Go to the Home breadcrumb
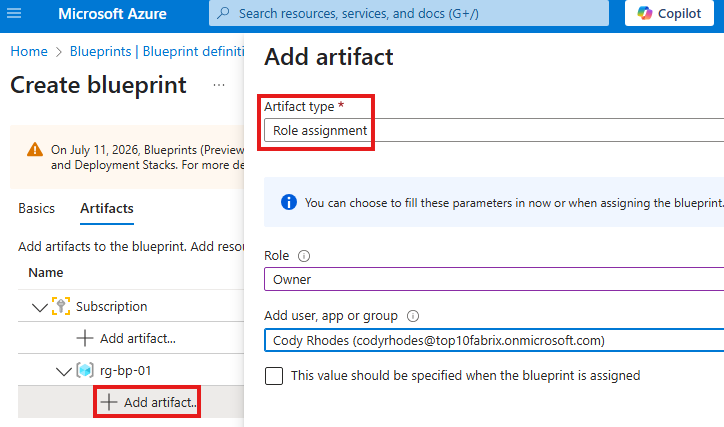Screen dimensions: 724x427 (29, 51)
